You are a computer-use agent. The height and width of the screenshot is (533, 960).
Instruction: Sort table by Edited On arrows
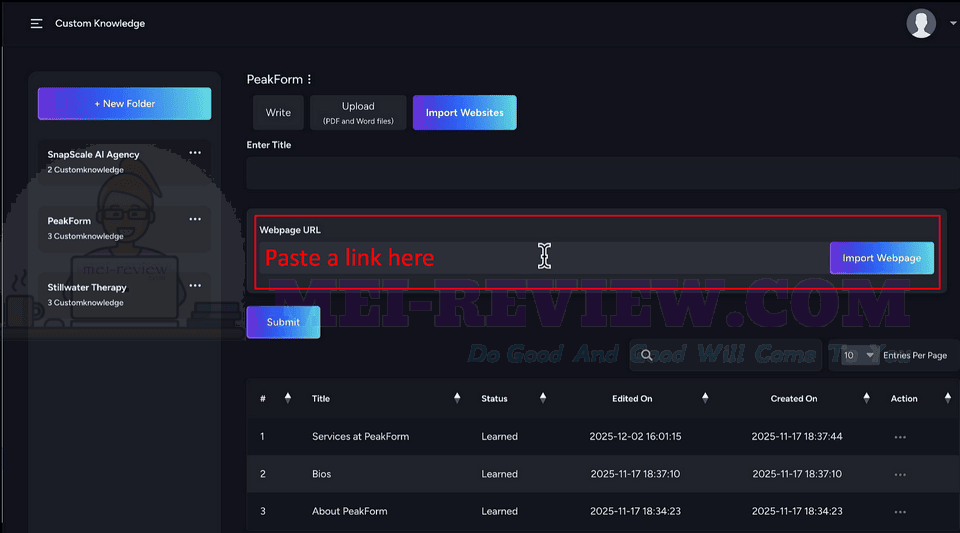coord(705,398)
